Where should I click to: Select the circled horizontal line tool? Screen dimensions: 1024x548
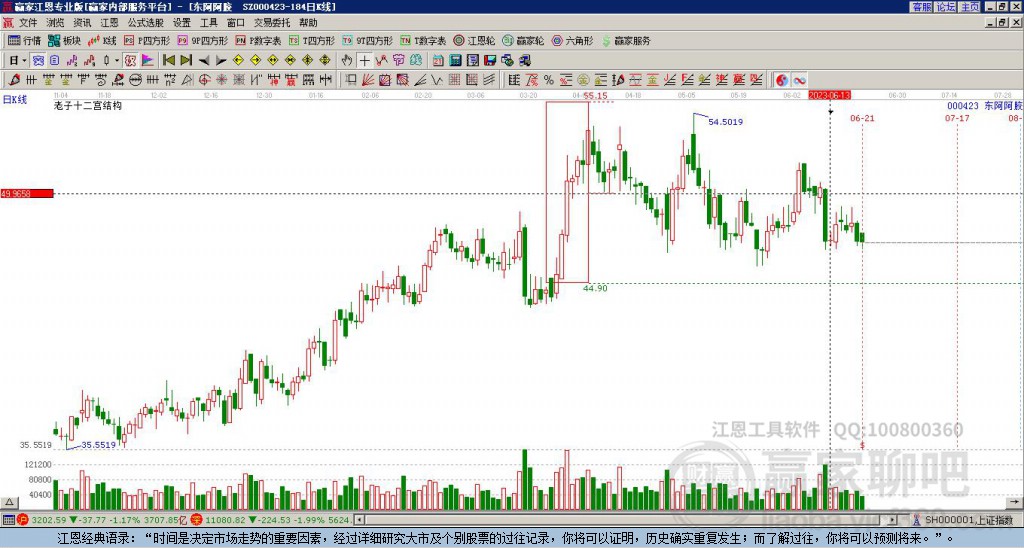click(135, 80)
